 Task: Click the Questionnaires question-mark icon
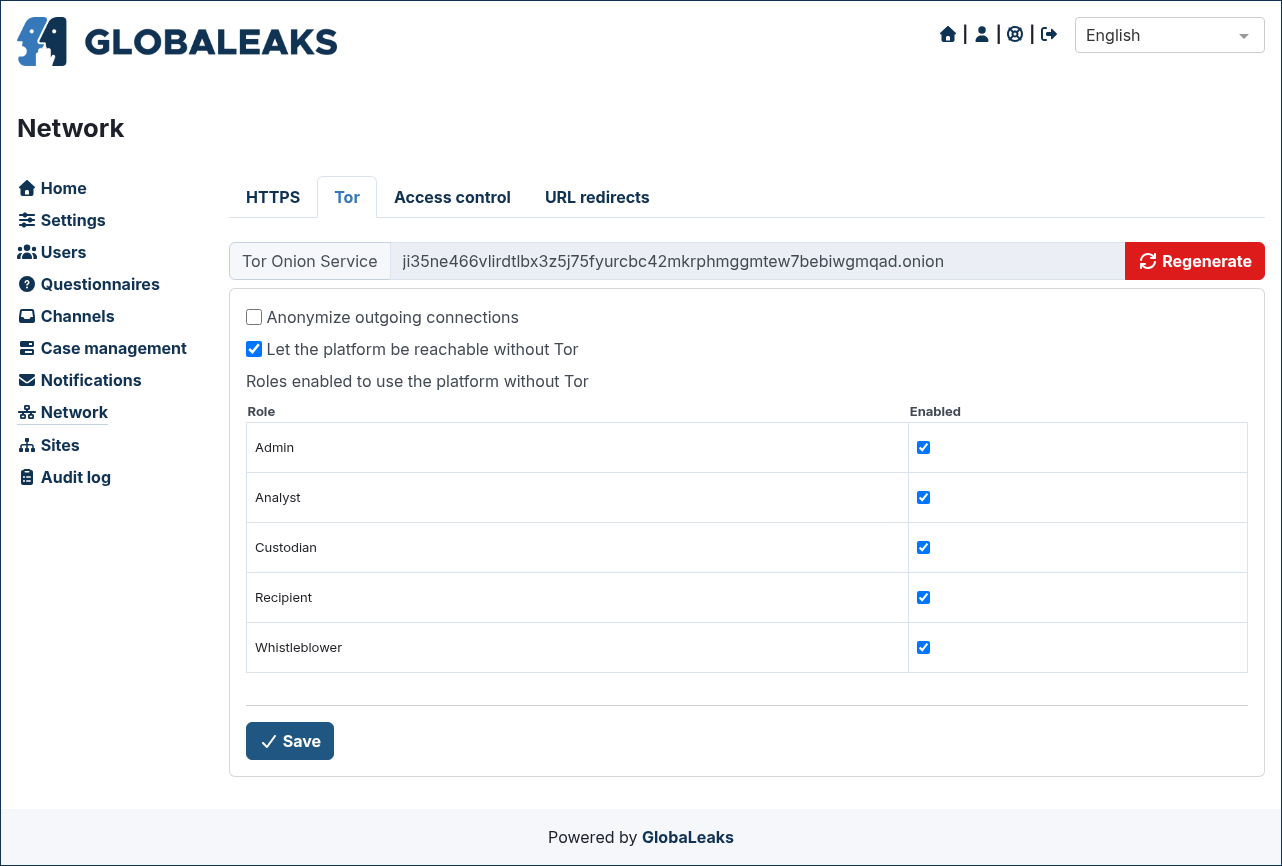coord(27,284)
